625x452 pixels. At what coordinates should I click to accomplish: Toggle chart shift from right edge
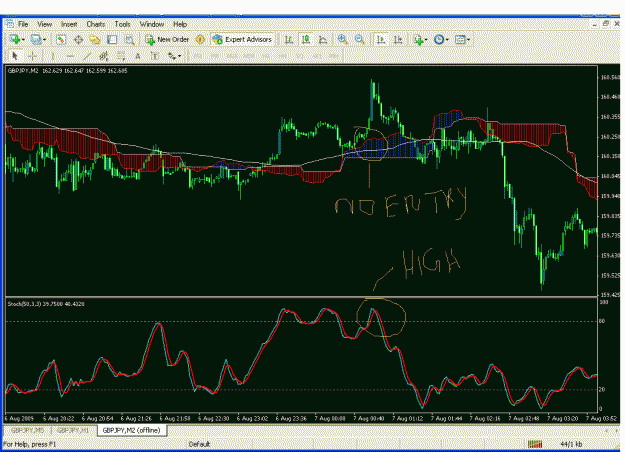pos(398,39)
